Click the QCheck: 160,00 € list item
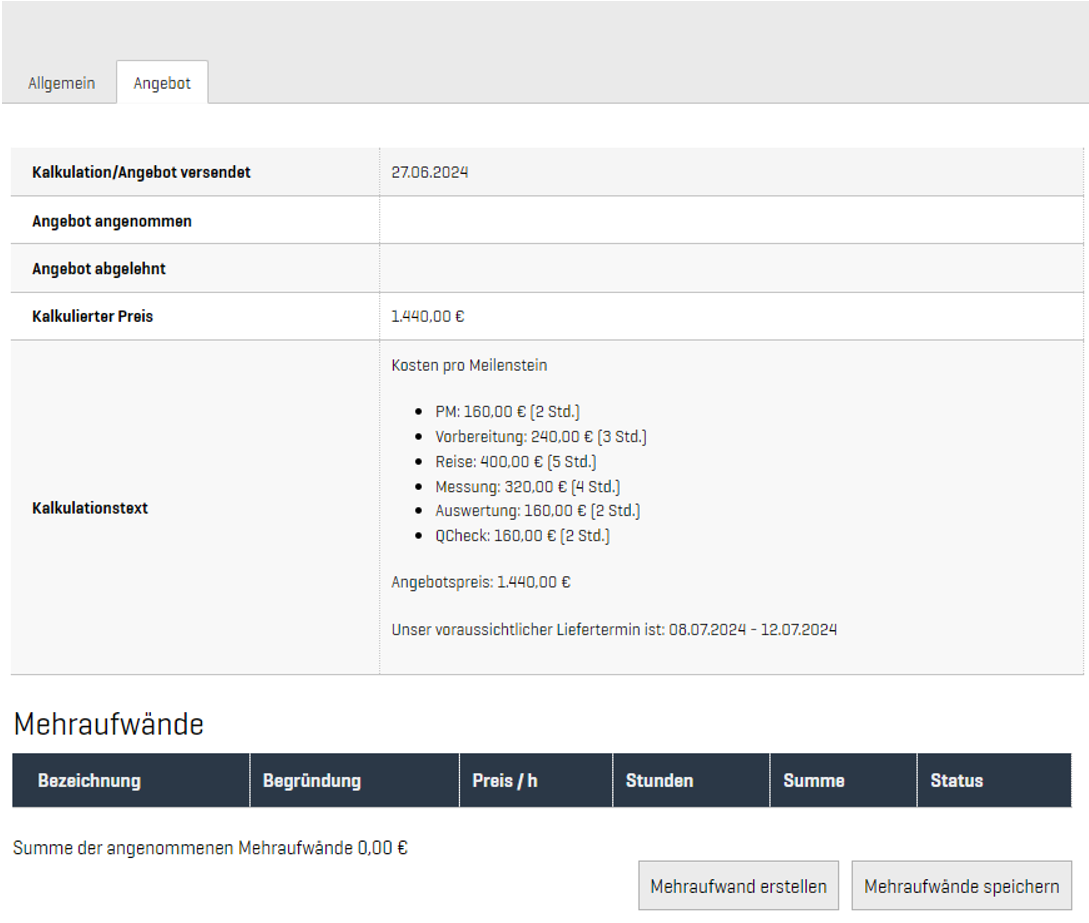The width and height of the screenshot is (1089, 923). coord(522,536)
